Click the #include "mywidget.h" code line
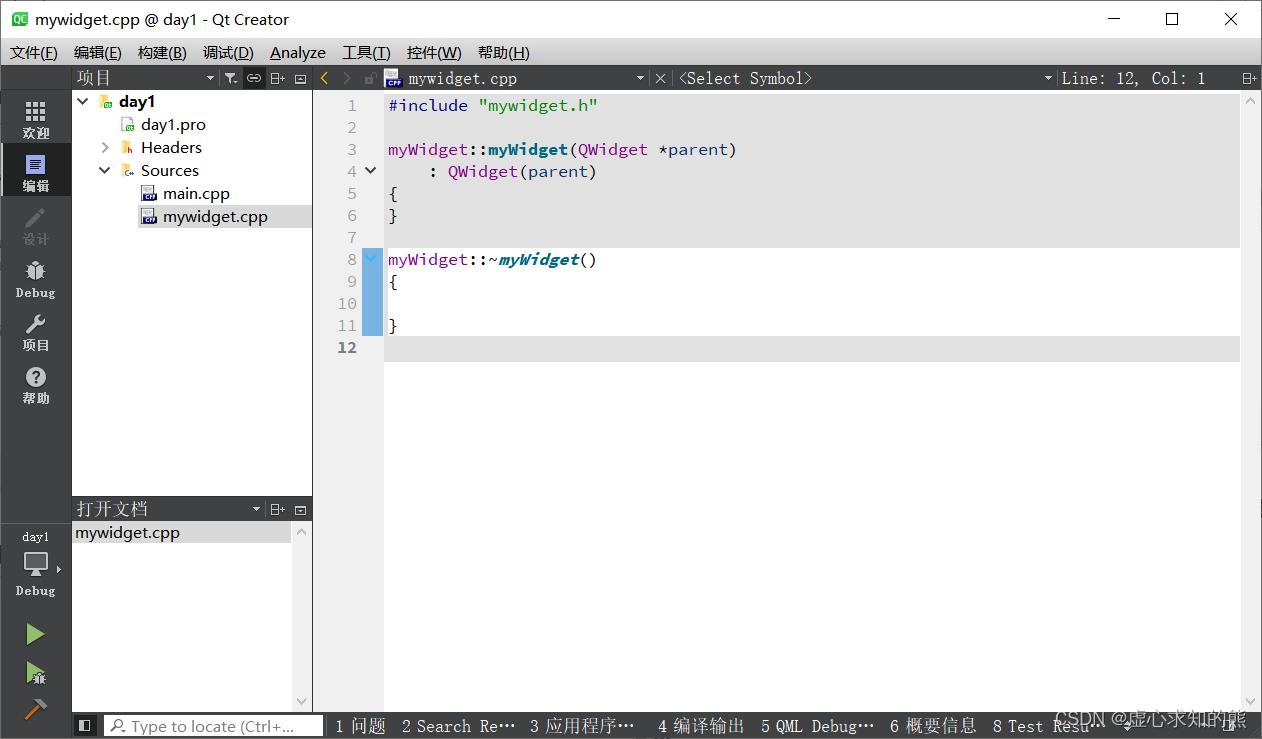This screenshot has height=739, width=1262. tap(493, 105)
